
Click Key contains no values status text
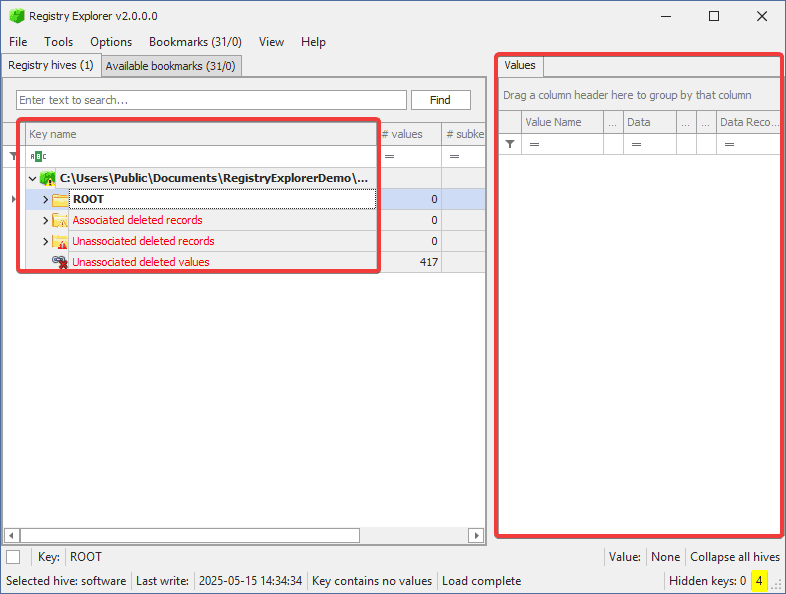click(x=372, y=581)
